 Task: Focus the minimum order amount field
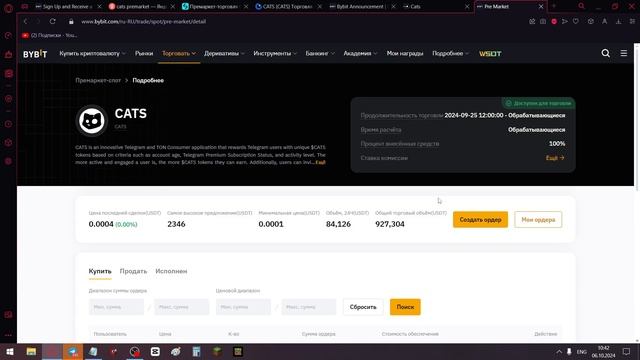pos(116,307)
